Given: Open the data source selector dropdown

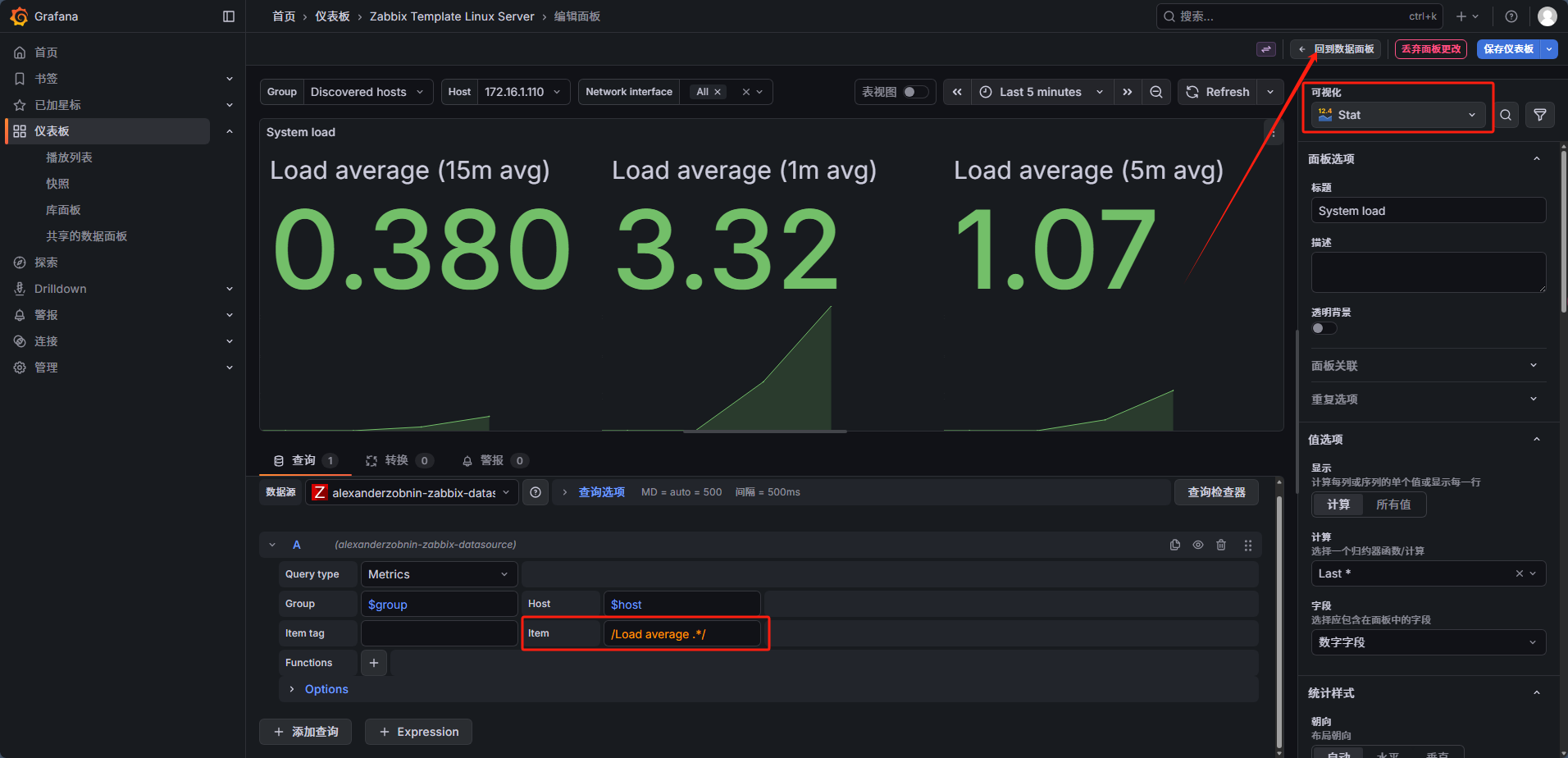Looking at the screenshot, I should point(412,492).
